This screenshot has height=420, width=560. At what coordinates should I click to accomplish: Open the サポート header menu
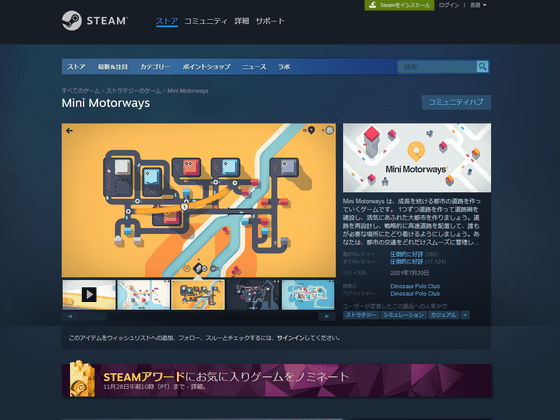(x=270, y=21)
